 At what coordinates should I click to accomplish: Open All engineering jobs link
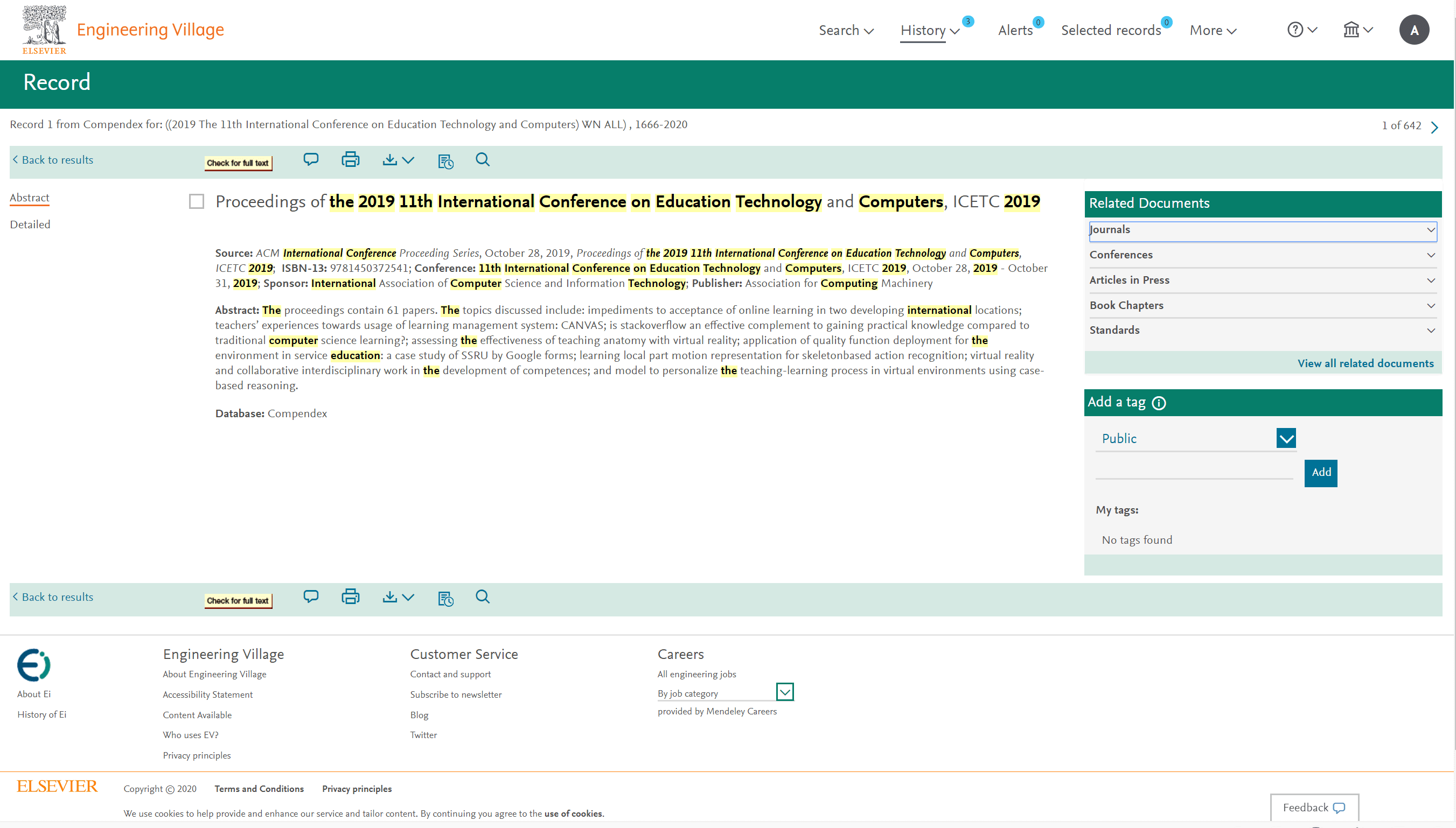click(x=696, y=674)
